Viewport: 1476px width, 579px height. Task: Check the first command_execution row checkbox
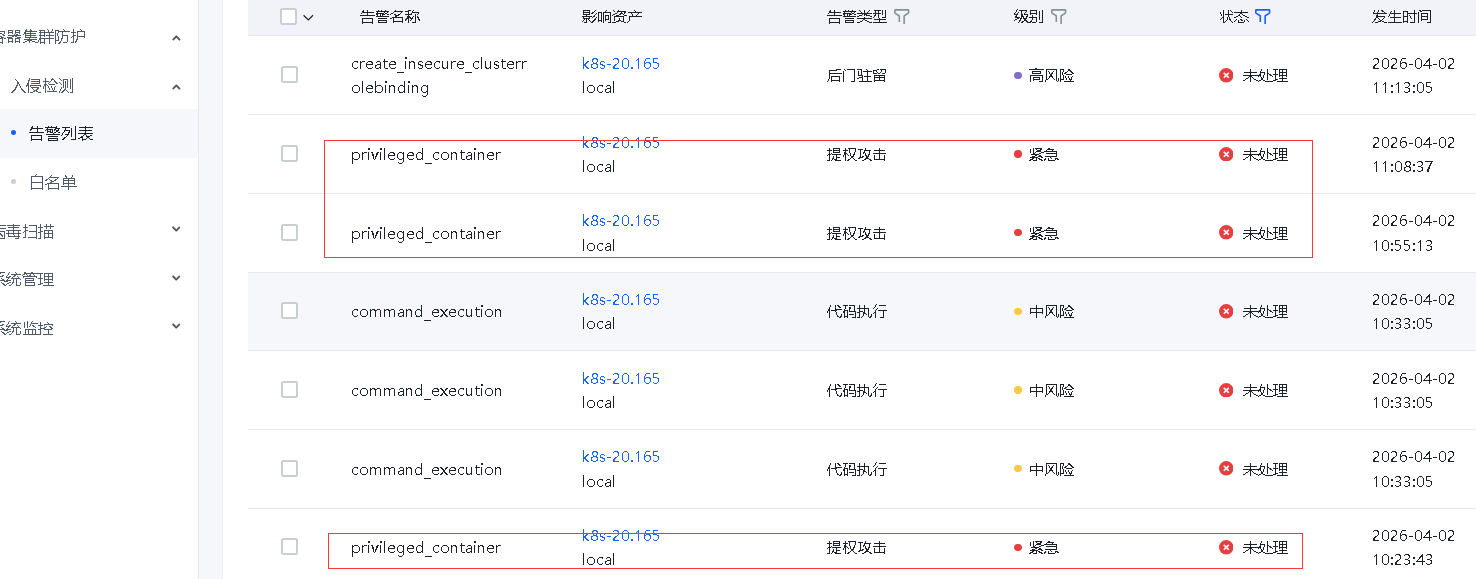coord(289,311)
